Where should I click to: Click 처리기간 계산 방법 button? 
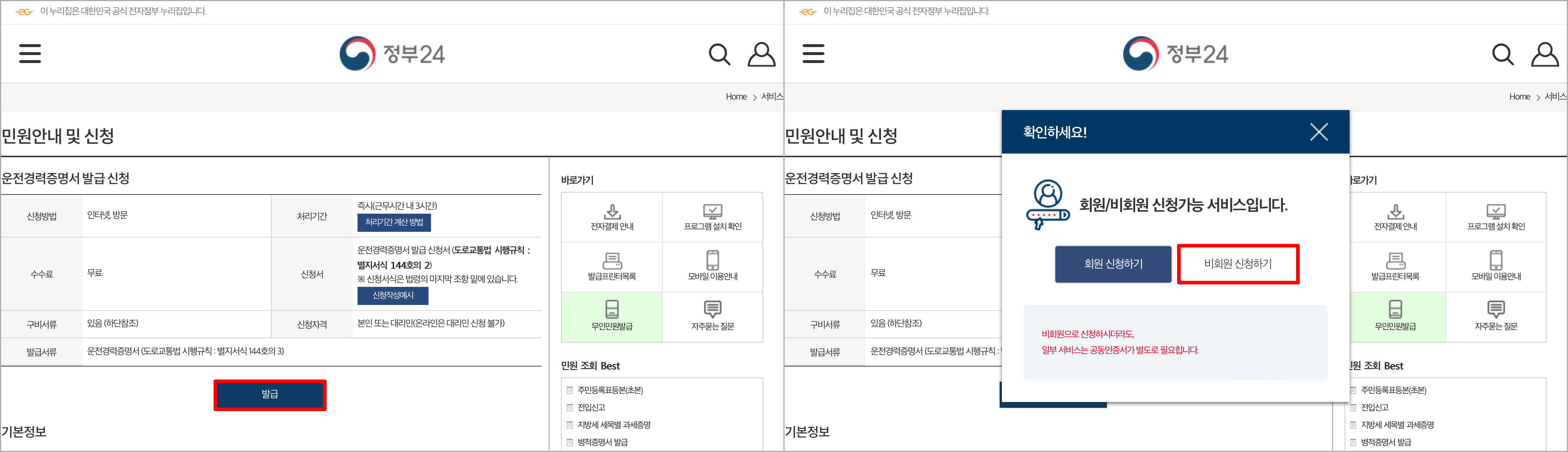click(x=394, y=223)
